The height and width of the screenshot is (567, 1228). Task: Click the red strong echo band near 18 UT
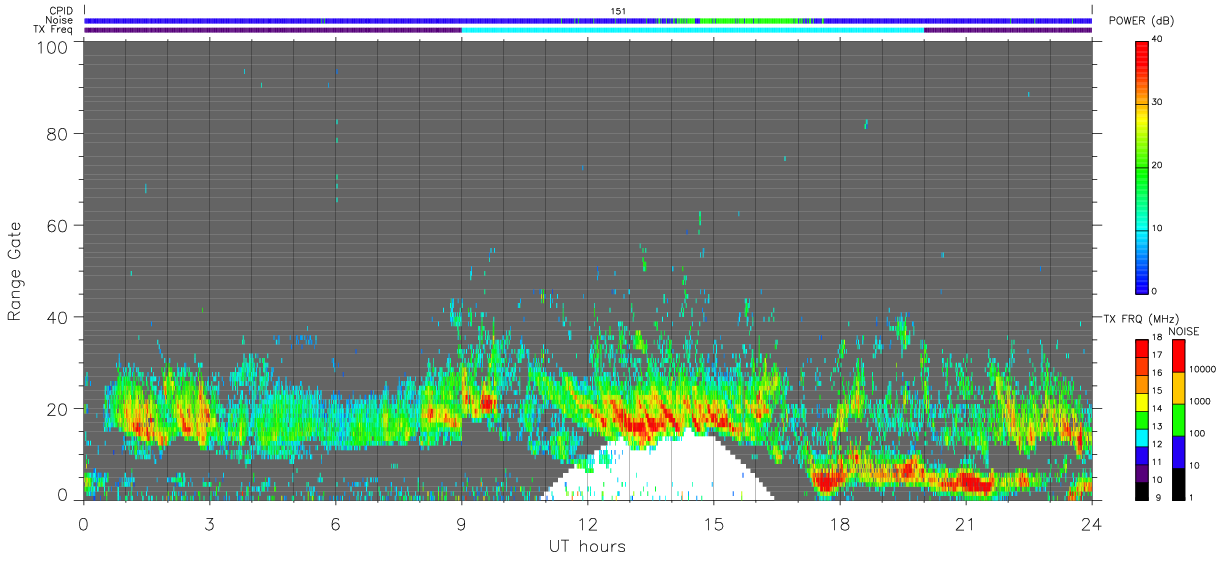click(828, 481)
